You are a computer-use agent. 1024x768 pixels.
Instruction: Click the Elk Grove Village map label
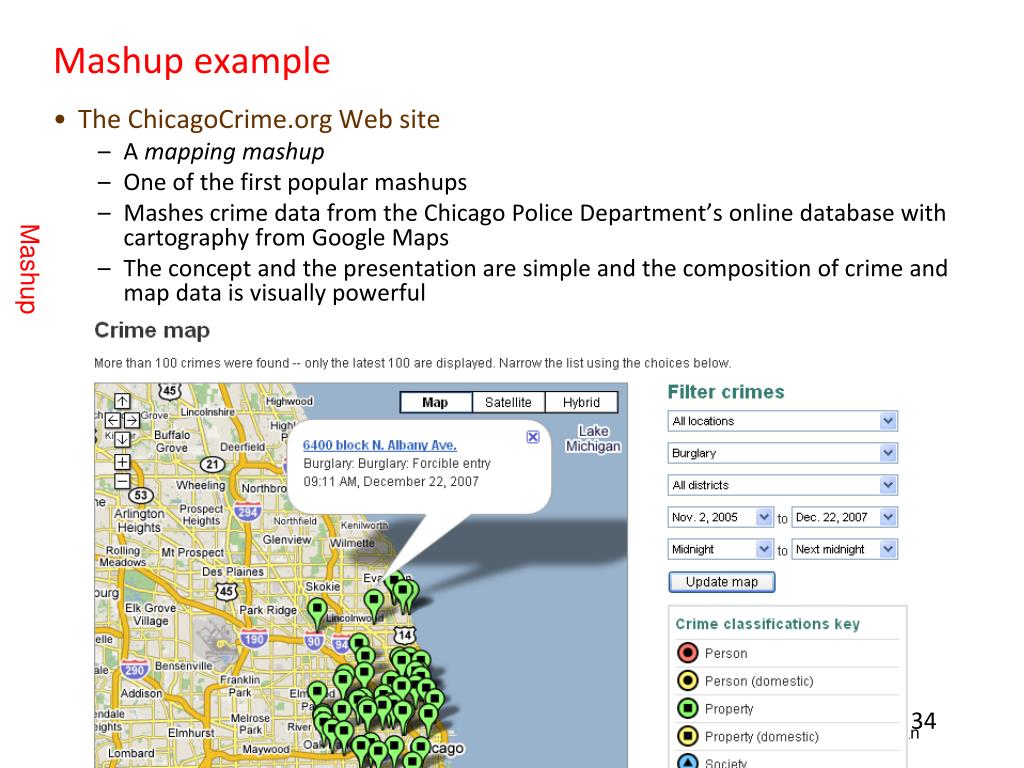pos(150,614)
